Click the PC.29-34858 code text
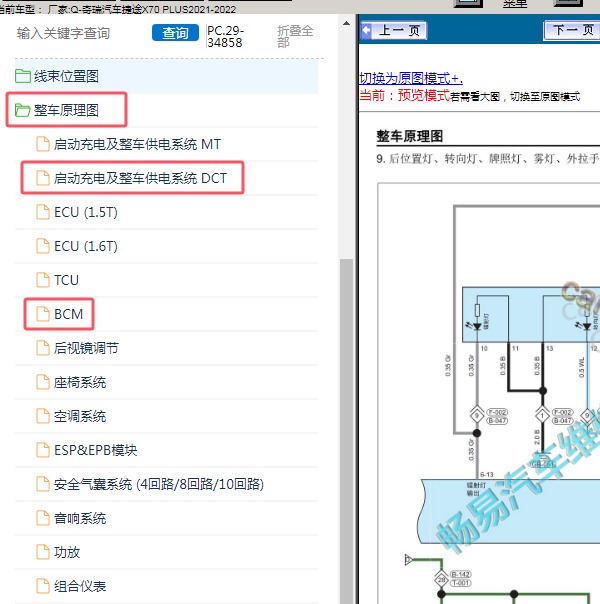 point(225,37)
